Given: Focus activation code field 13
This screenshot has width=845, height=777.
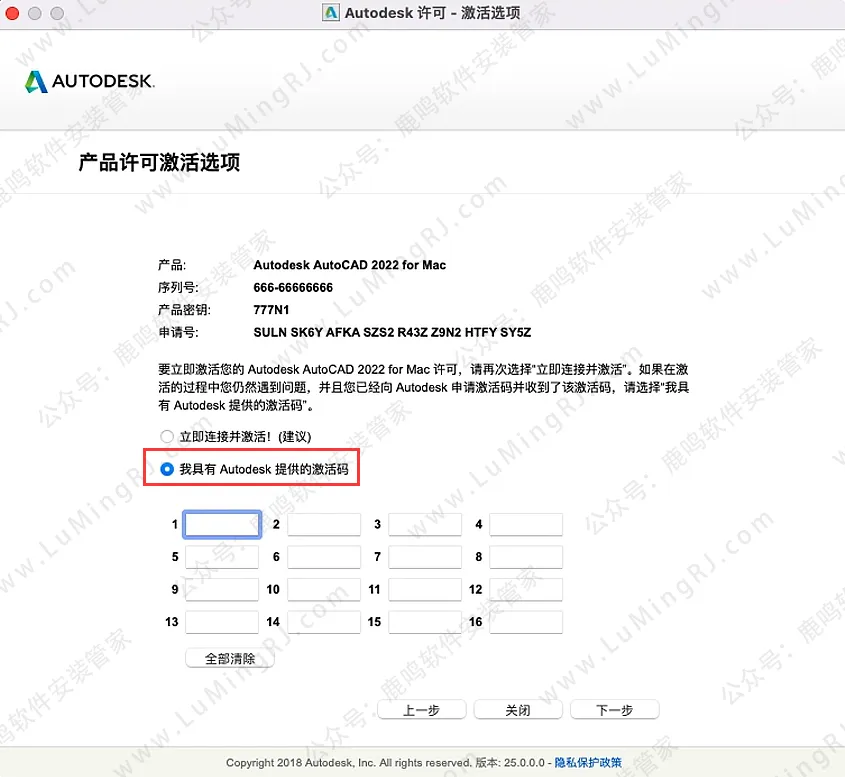Looking at the screenshot, I should click(x=222, y=622).
